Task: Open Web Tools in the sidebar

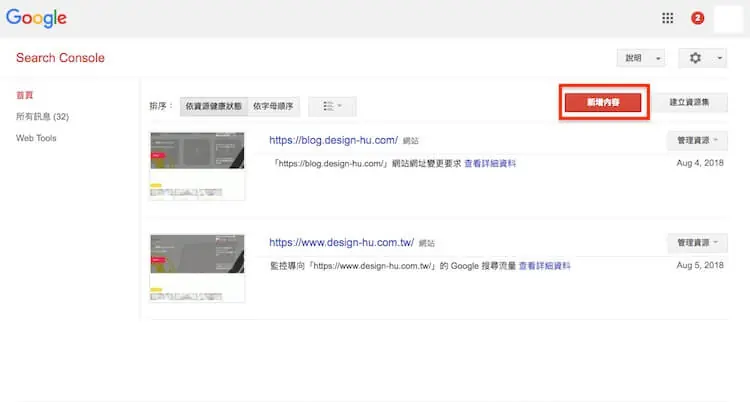Action: 36,138
